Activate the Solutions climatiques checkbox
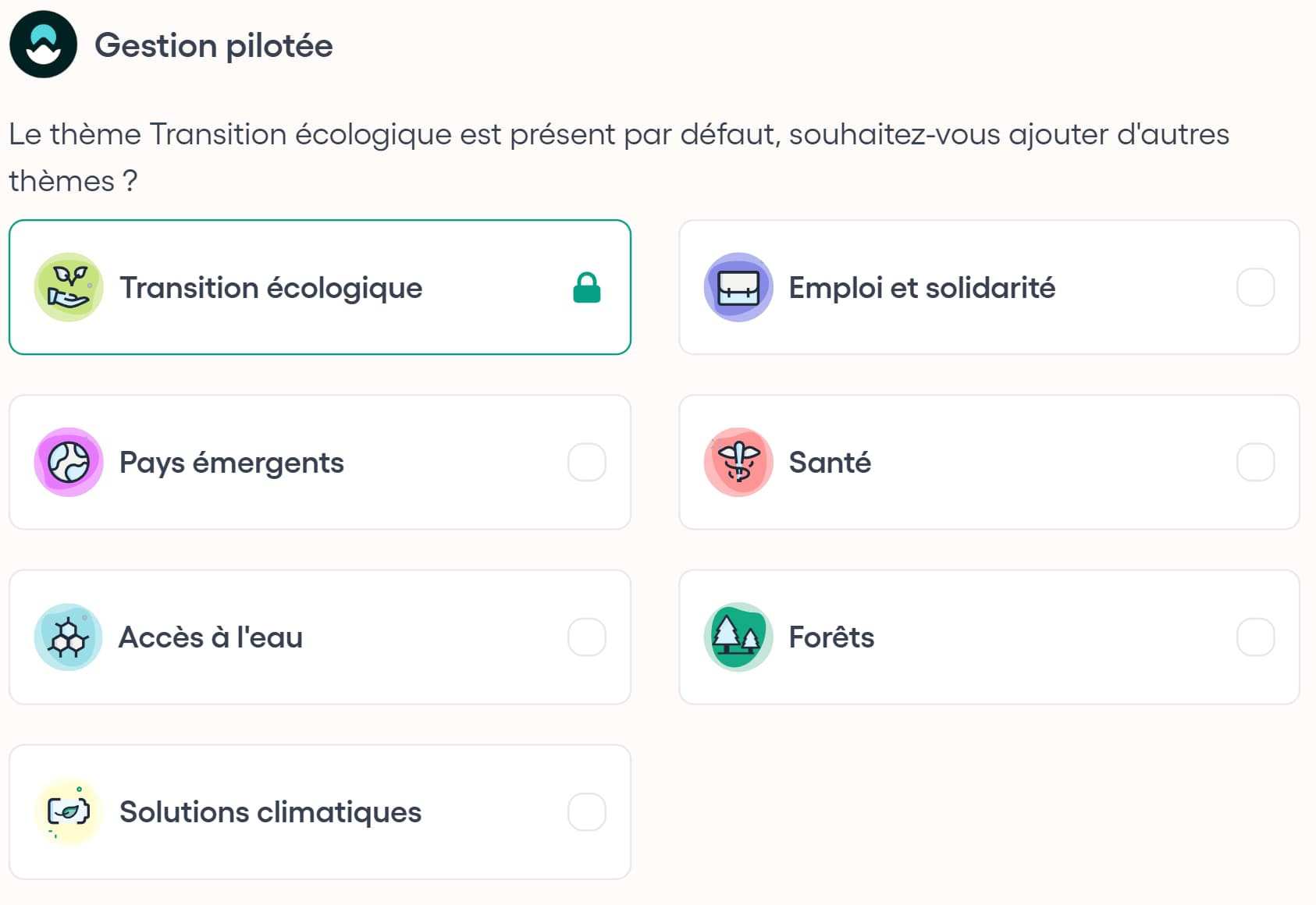 (x=587, y=811)
